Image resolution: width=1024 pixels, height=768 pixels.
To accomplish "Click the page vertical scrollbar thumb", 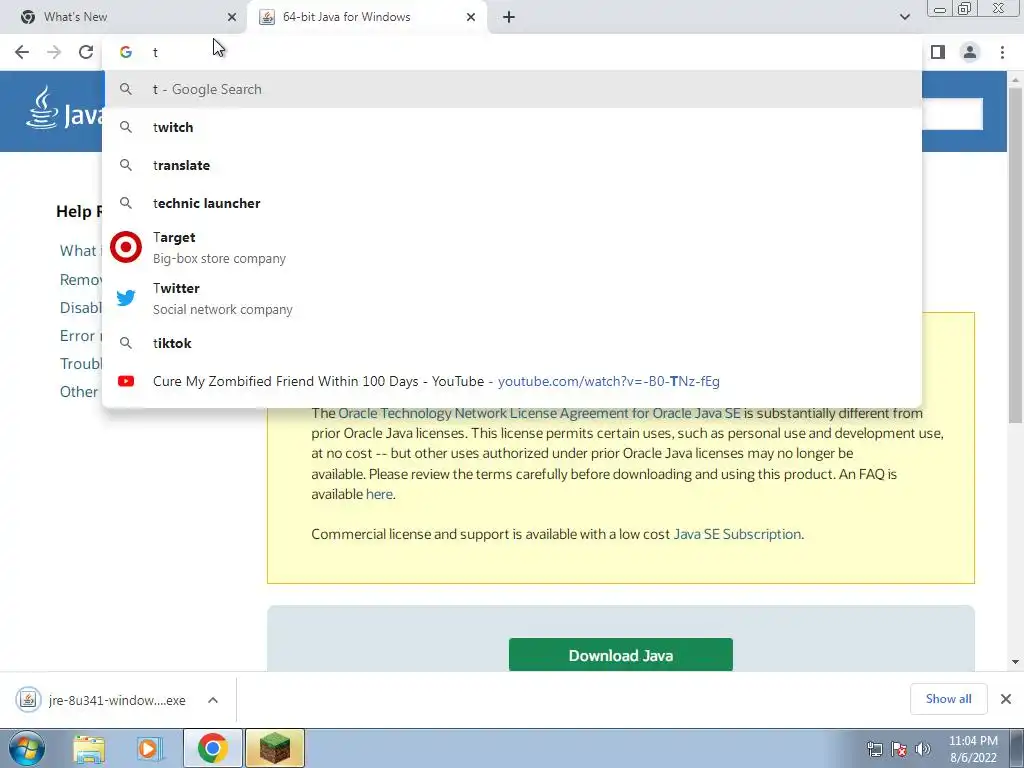I will [x=1015, y=255].
